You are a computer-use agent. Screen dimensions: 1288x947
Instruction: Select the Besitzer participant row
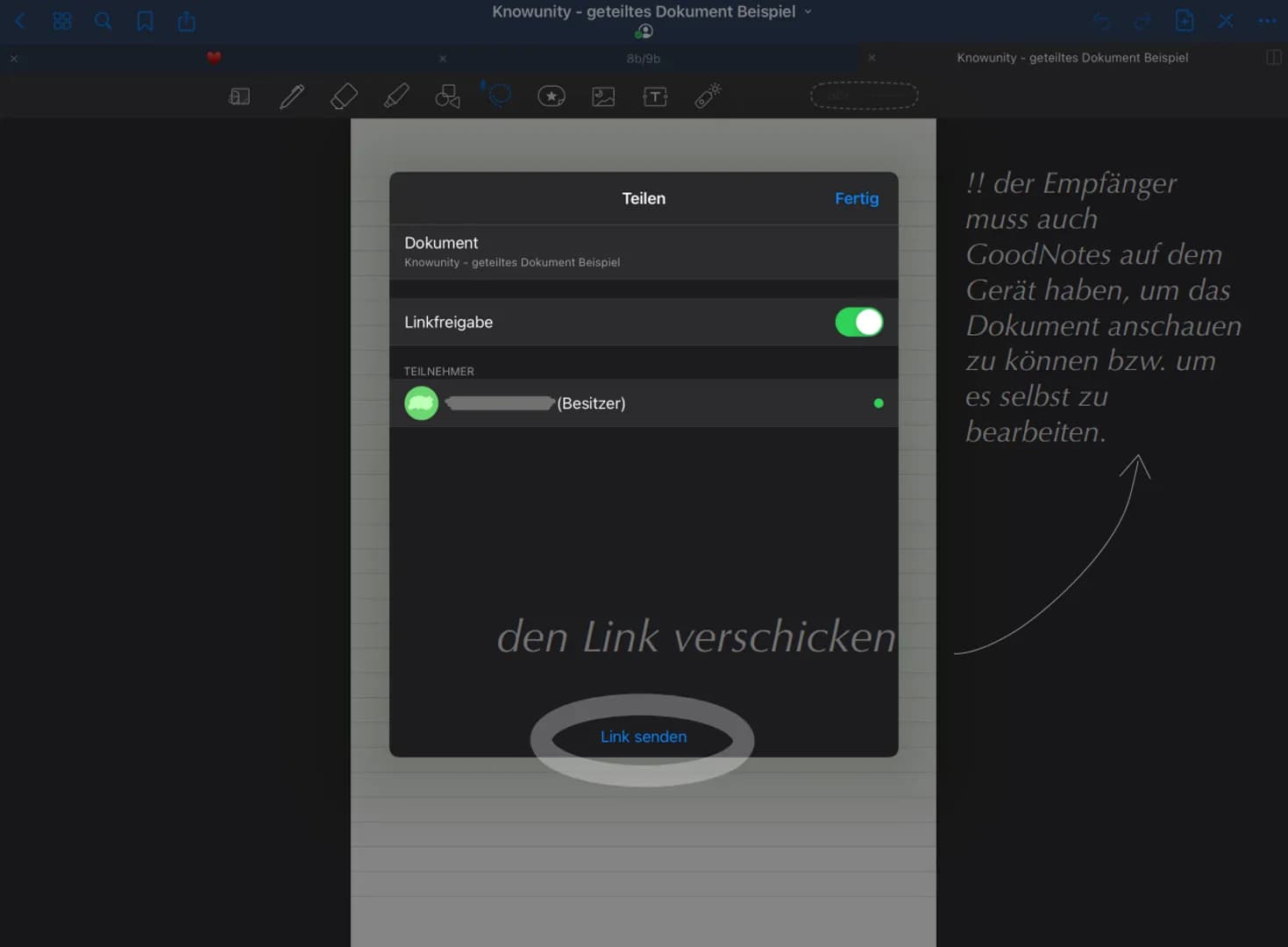(644, 403)
